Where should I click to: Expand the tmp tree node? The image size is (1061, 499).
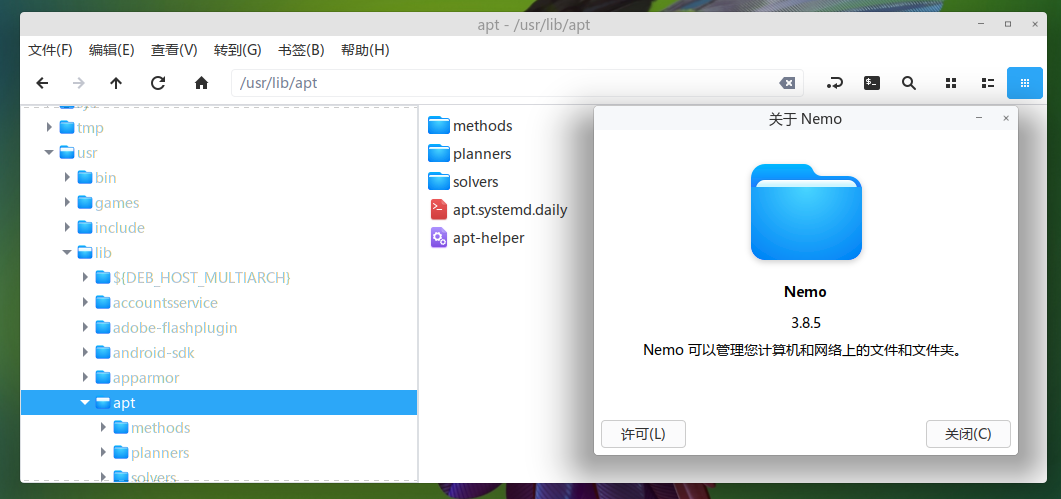(x=49, y=127)
